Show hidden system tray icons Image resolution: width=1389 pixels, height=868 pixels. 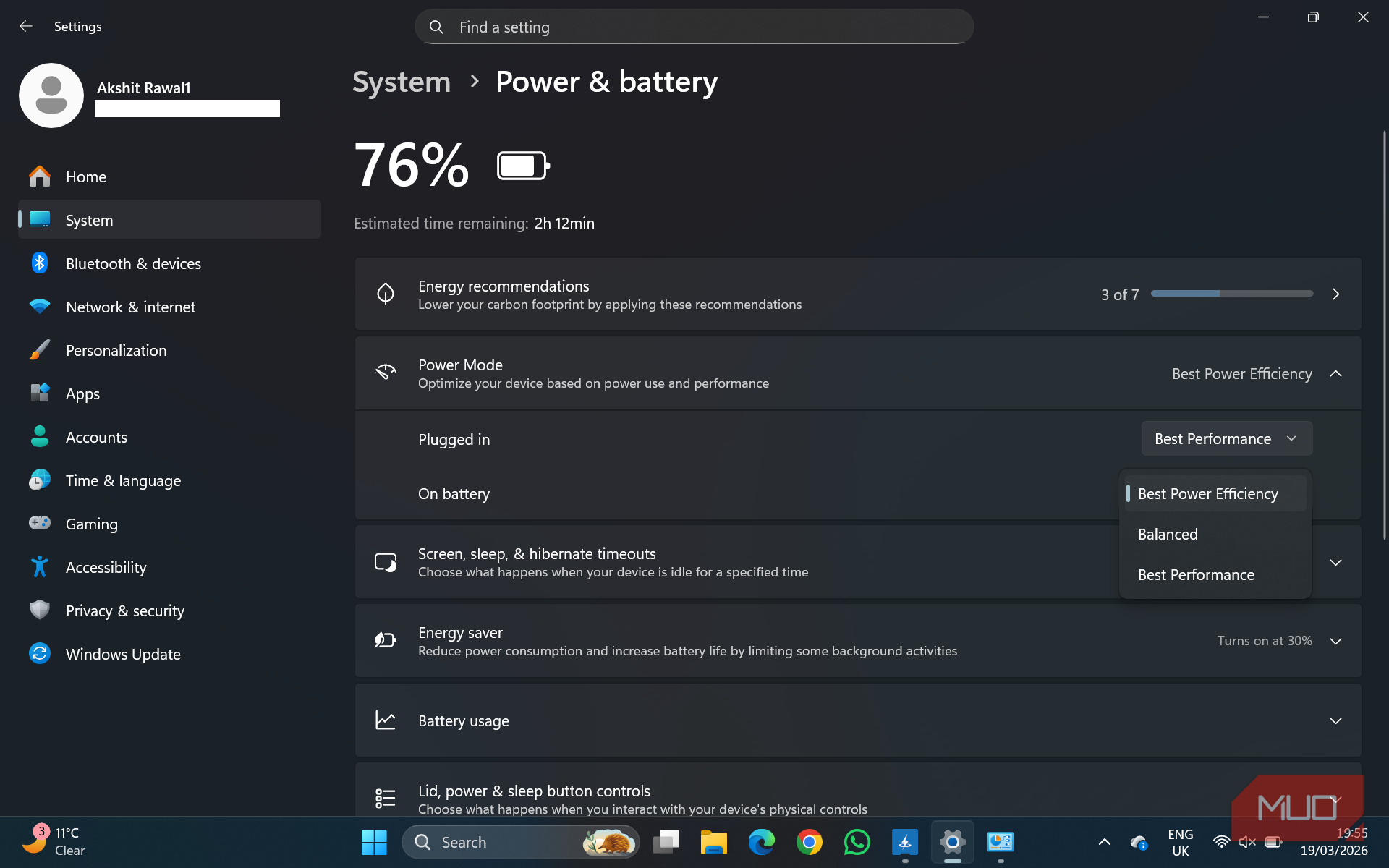(1104, 842)
